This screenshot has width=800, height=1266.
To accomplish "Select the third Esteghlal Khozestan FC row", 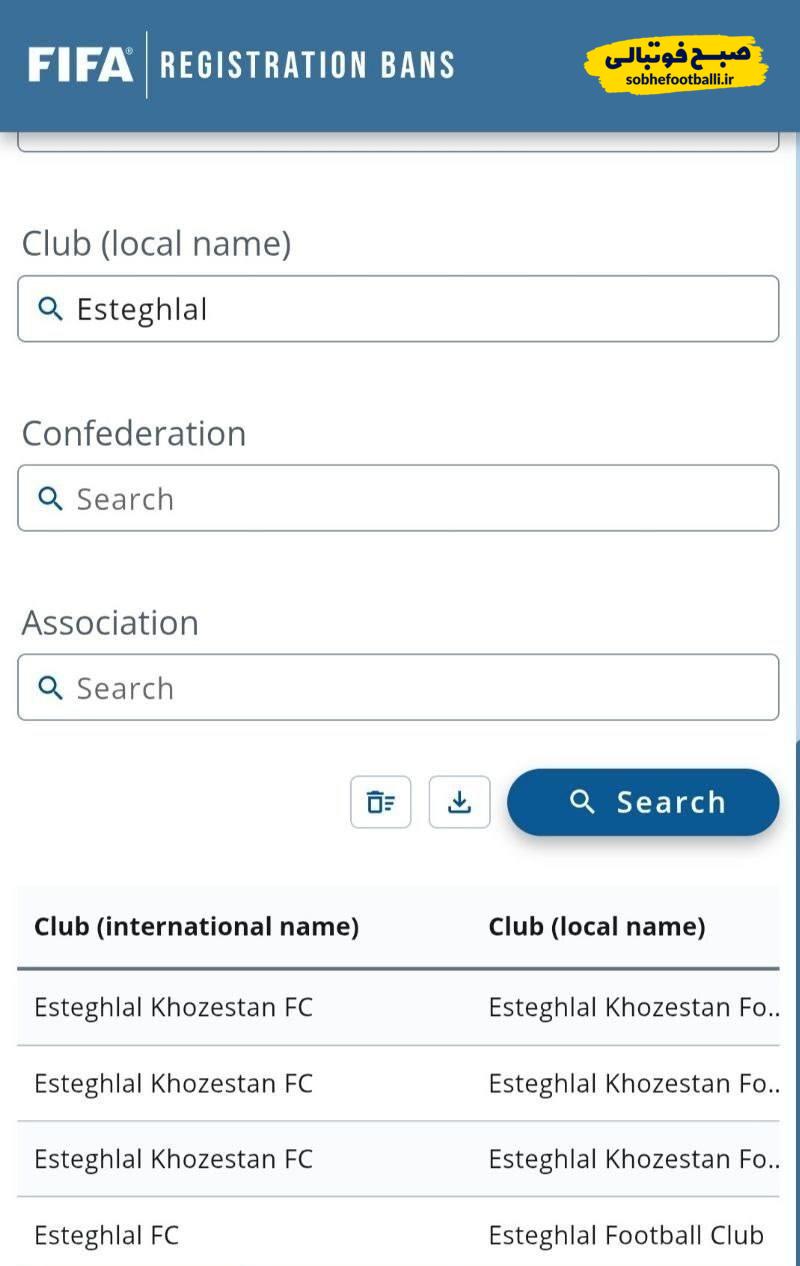I will [x=173, y=1159].
